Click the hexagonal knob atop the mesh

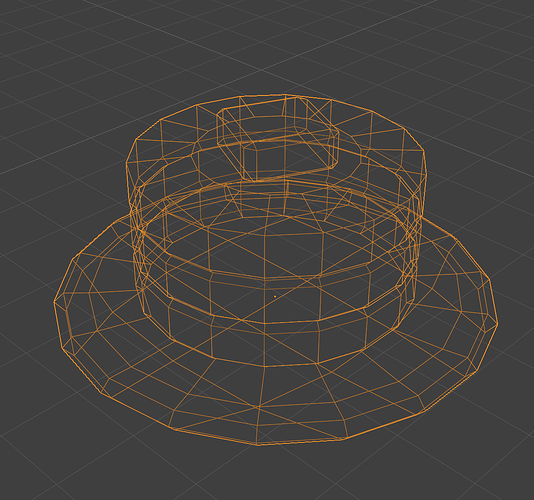(x=278, y=139)
